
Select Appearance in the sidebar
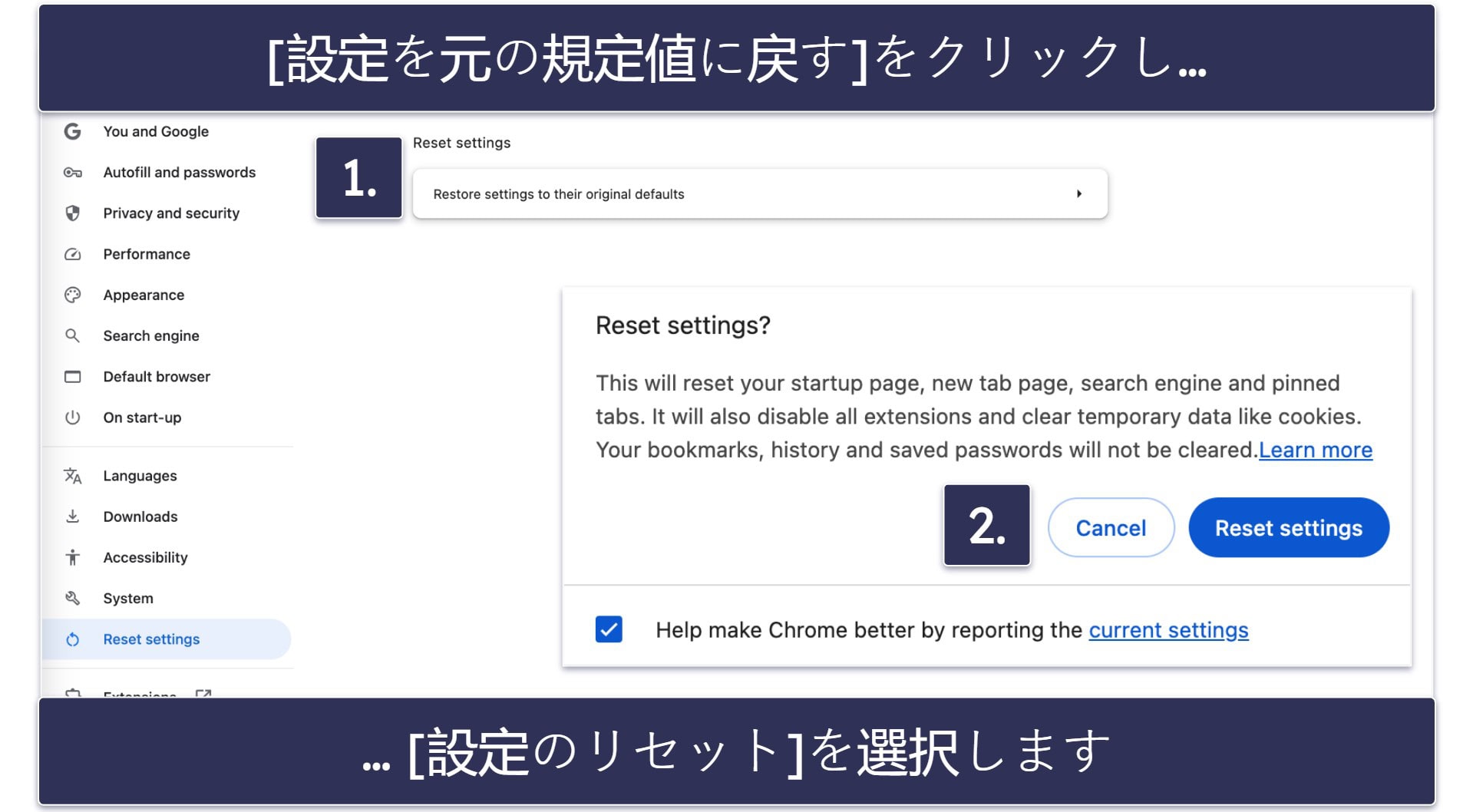click(x=144, y=295)
